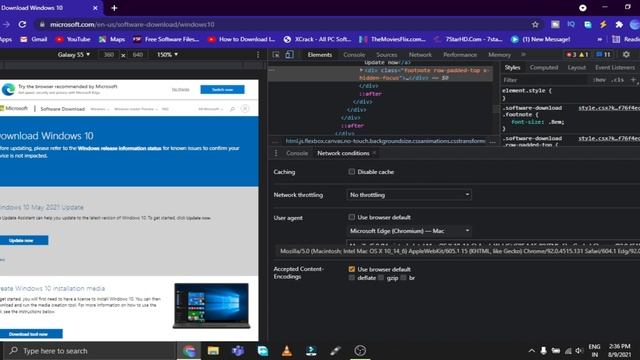640x360 pixels.
Task: Toggle the .cls class editor
Action: [x=617, y=80]
